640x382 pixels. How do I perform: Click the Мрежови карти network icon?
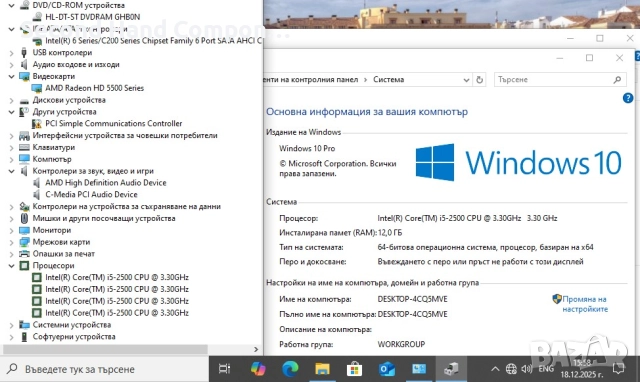pos(24,242)
